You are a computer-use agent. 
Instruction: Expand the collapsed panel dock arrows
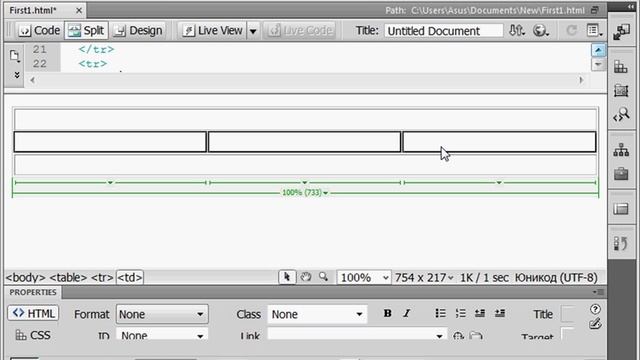pyautogui.click(x=631, y=7)
